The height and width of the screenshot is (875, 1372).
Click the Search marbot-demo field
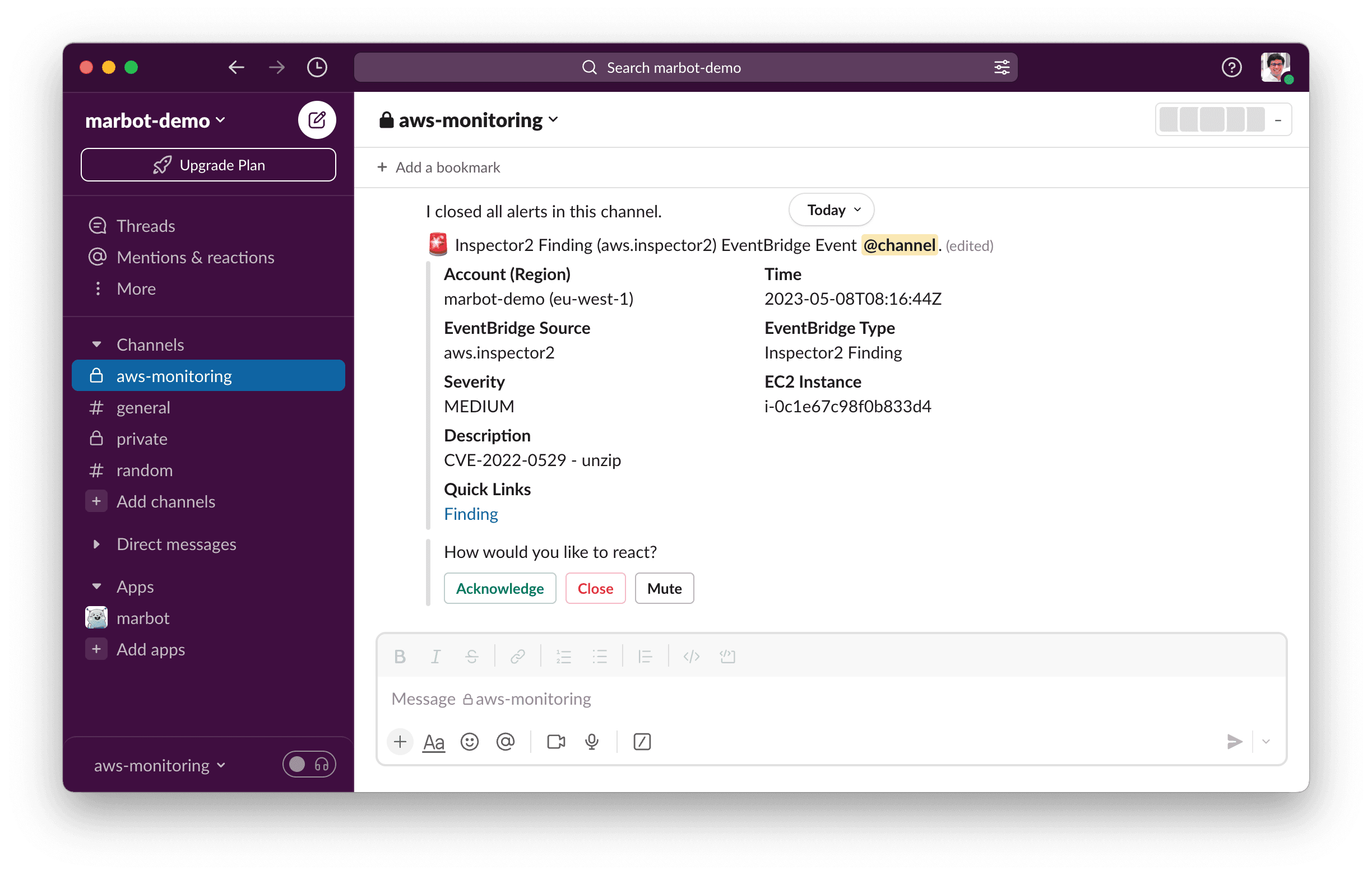(x=685, y=67)
